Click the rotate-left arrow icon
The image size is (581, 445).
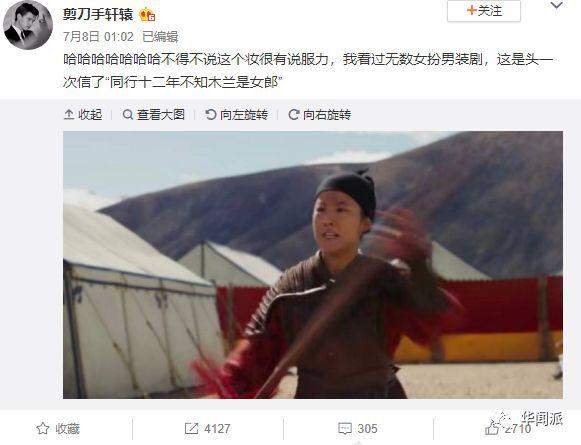(x=210, y=114)
